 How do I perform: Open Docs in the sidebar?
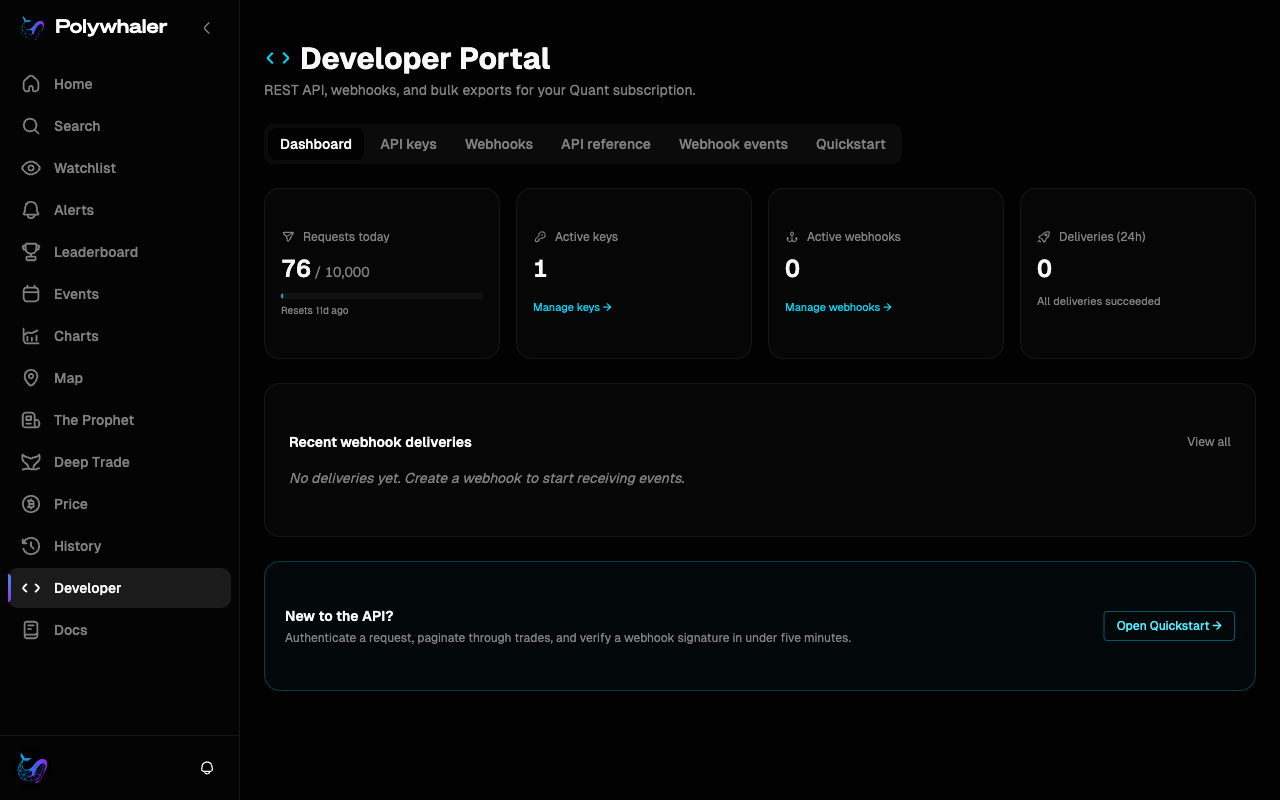tap(119, 630)
